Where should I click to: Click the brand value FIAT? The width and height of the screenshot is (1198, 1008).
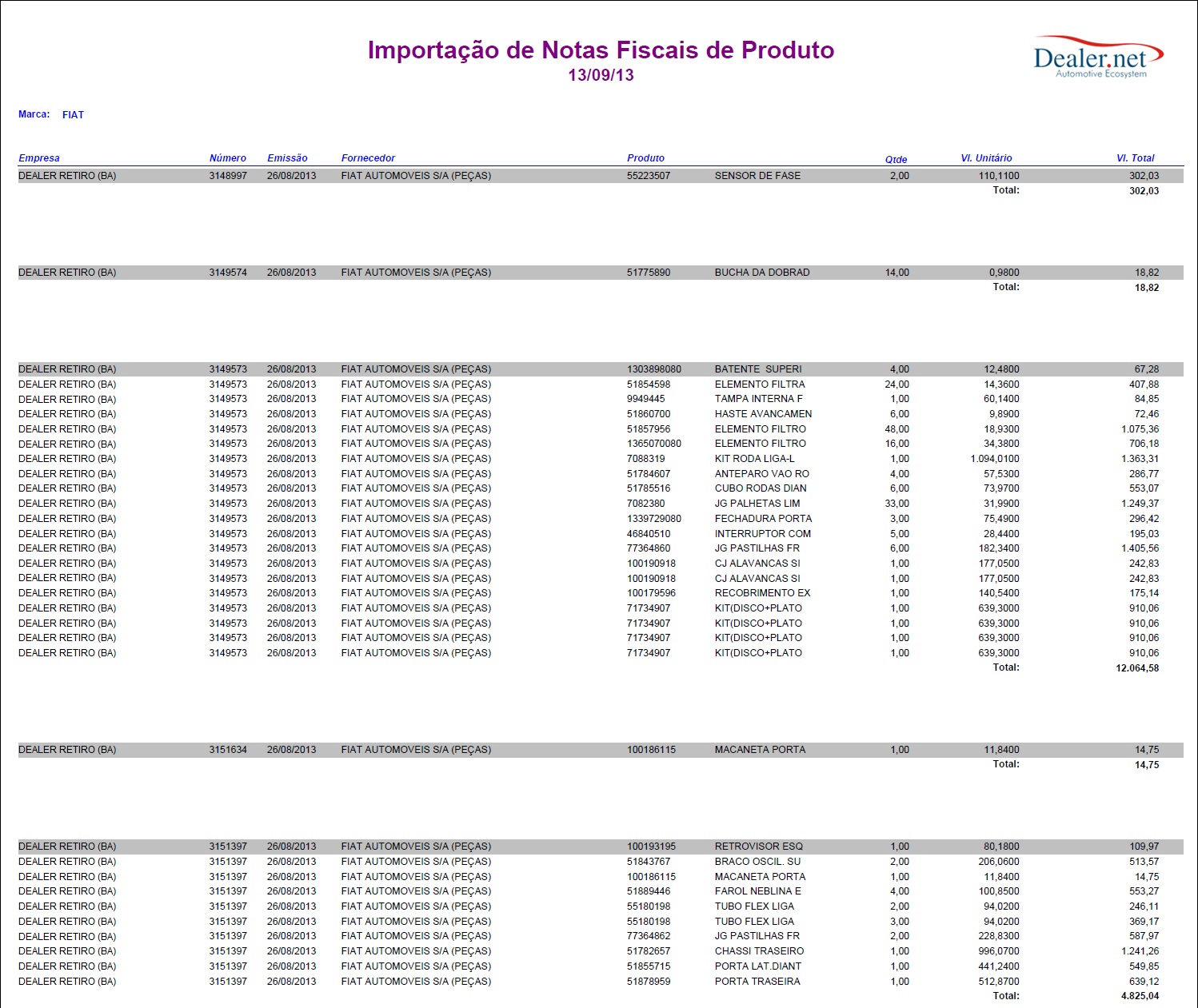[x=73, y=115]
